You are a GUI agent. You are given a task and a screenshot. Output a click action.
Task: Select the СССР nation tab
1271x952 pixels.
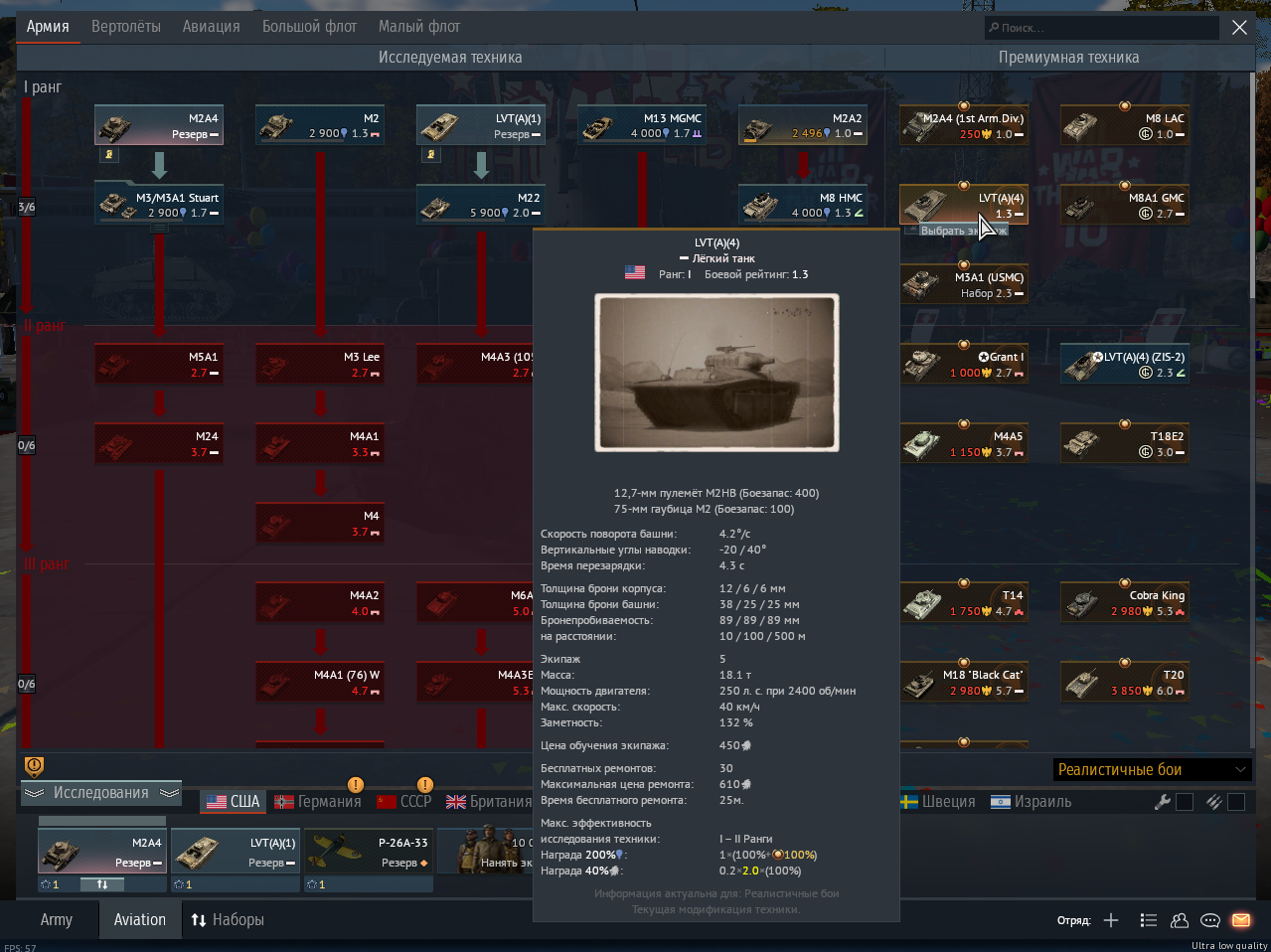pyautogui.click(x=404, y=802)
